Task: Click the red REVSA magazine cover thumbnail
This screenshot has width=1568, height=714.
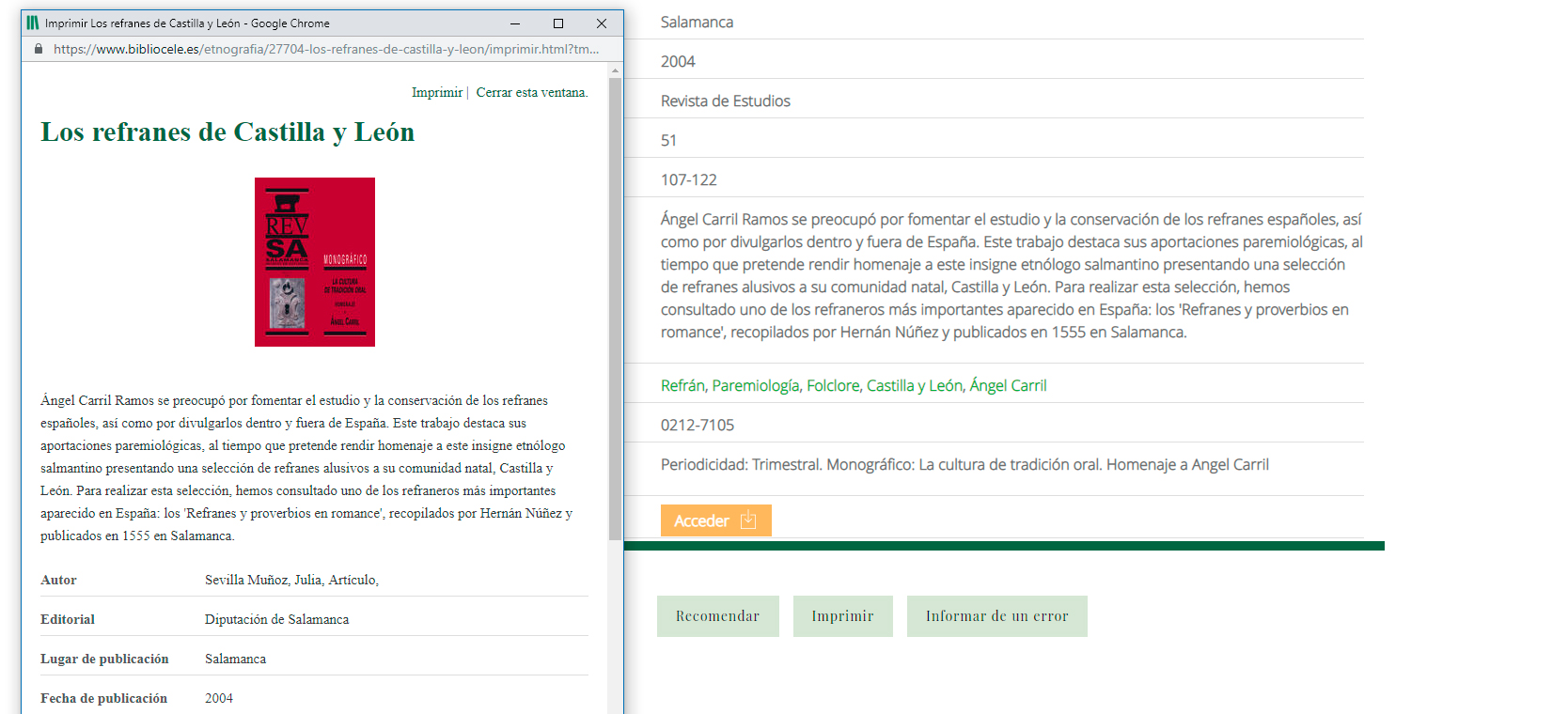Action: (x=315, y=262)
